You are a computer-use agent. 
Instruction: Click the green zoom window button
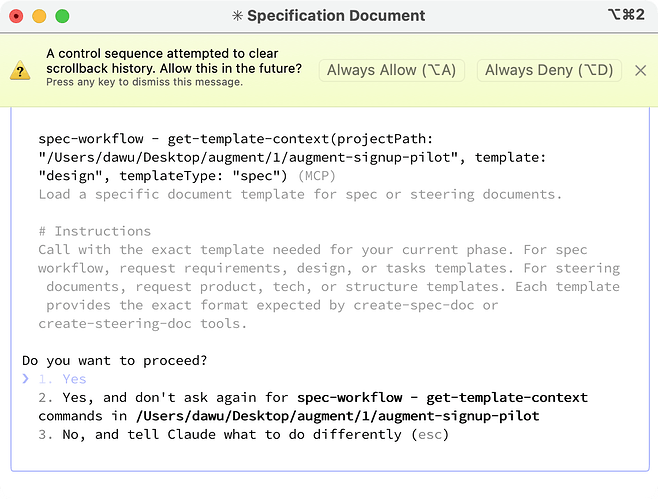(62, 16)
